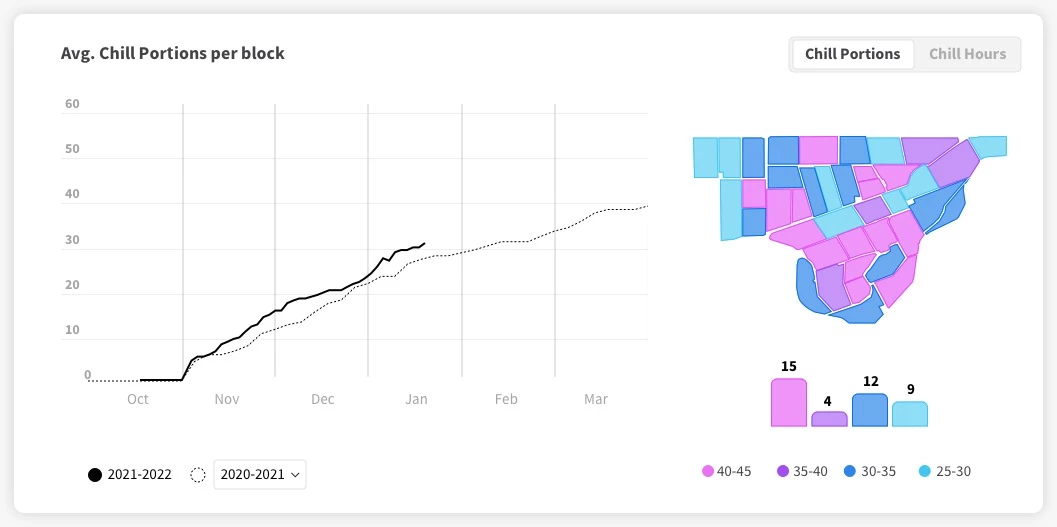
Task: Select the light-blue bar labeled 9
Action: tap(909, 414)
